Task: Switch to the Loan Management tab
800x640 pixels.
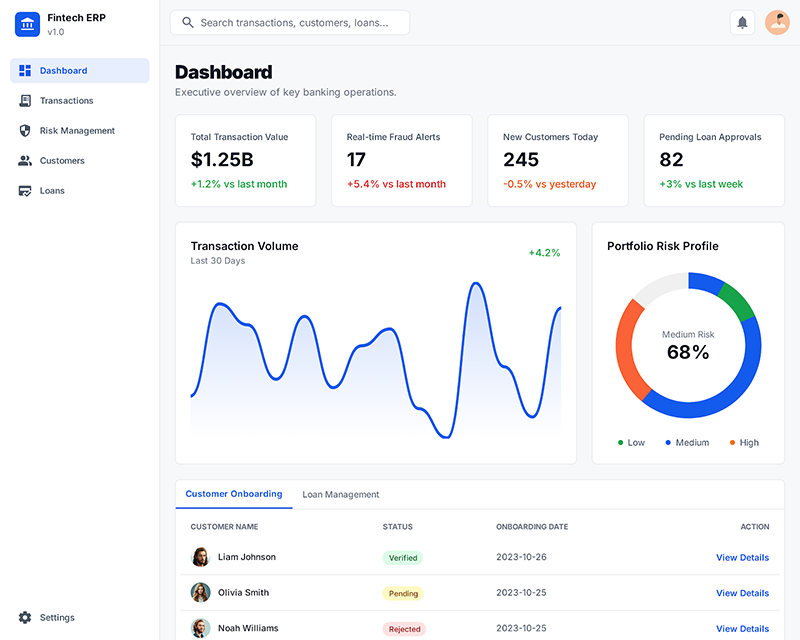Action: click(x=340, y=494)
